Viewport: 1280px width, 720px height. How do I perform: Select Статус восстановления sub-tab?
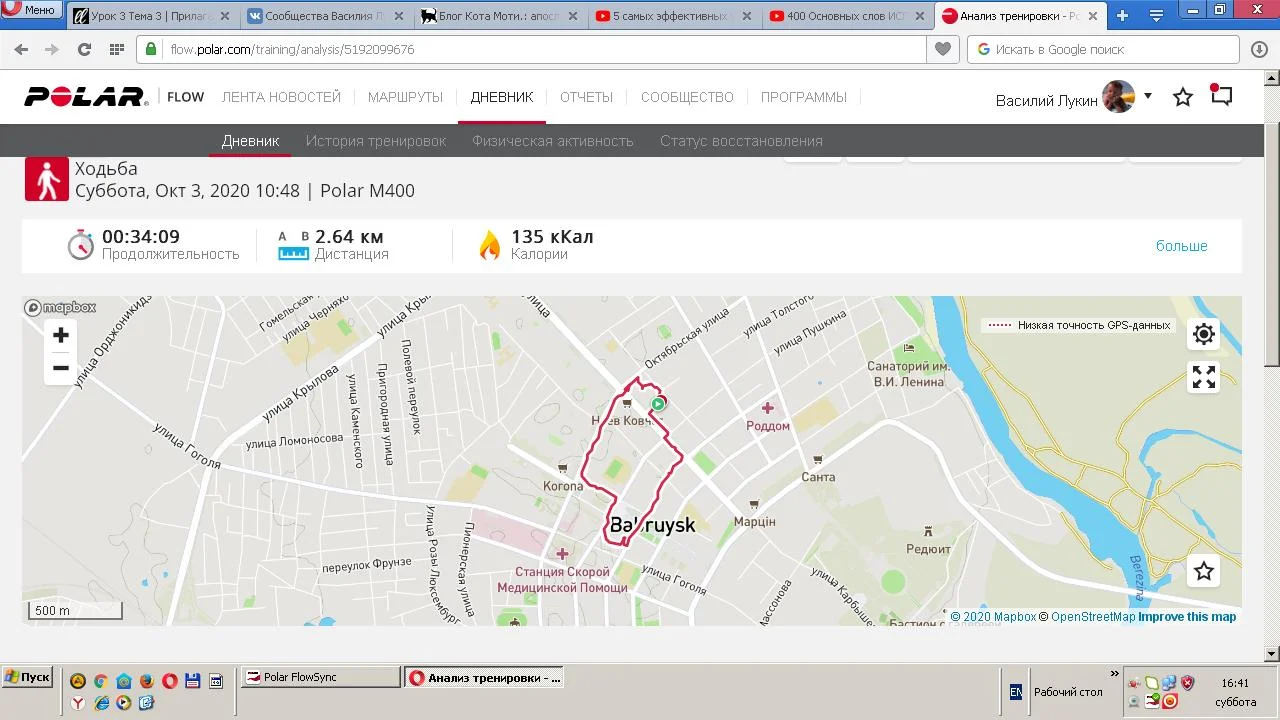[x=741, y=141]
